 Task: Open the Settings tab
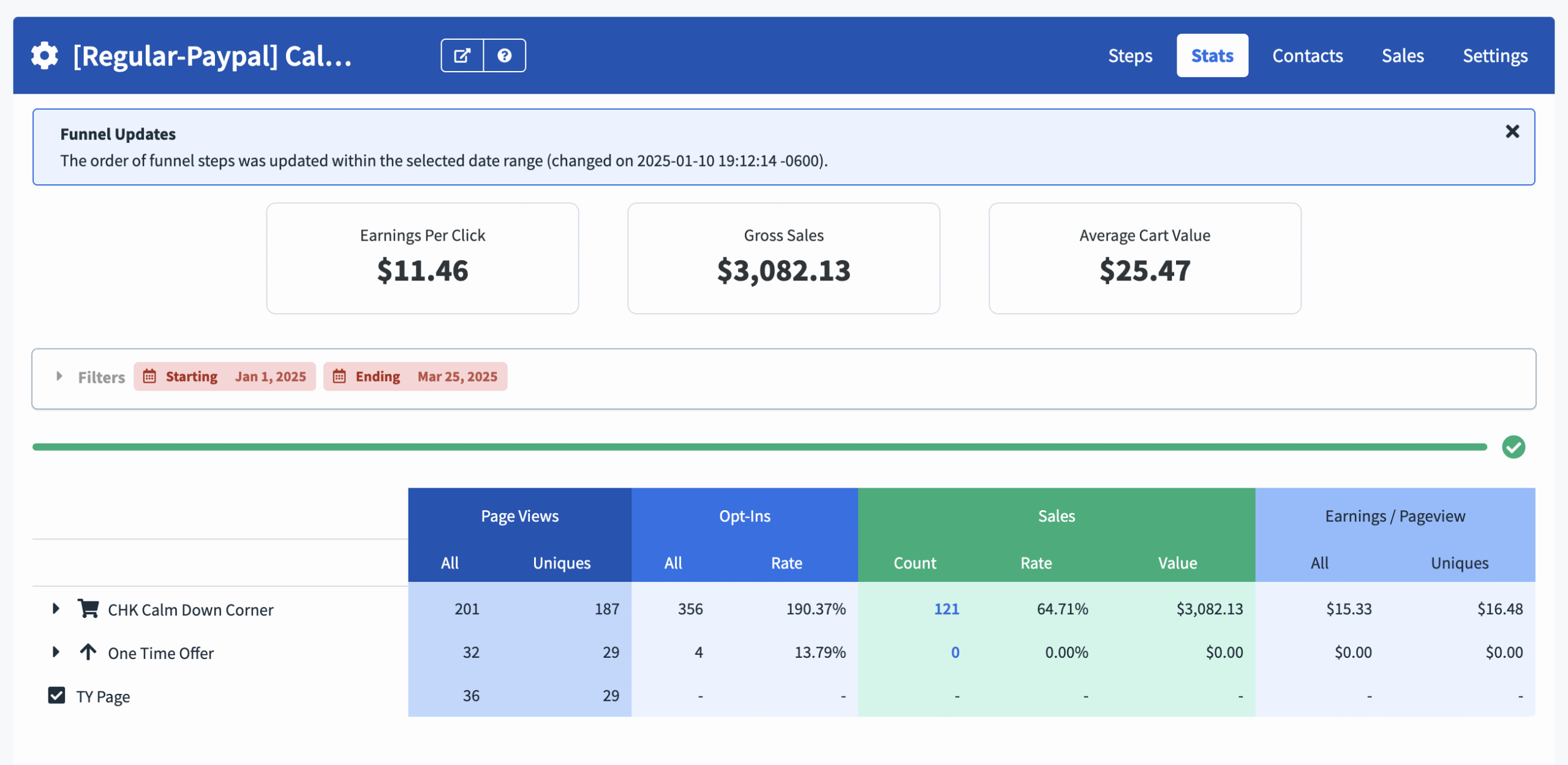click(x=1494, y=56)
